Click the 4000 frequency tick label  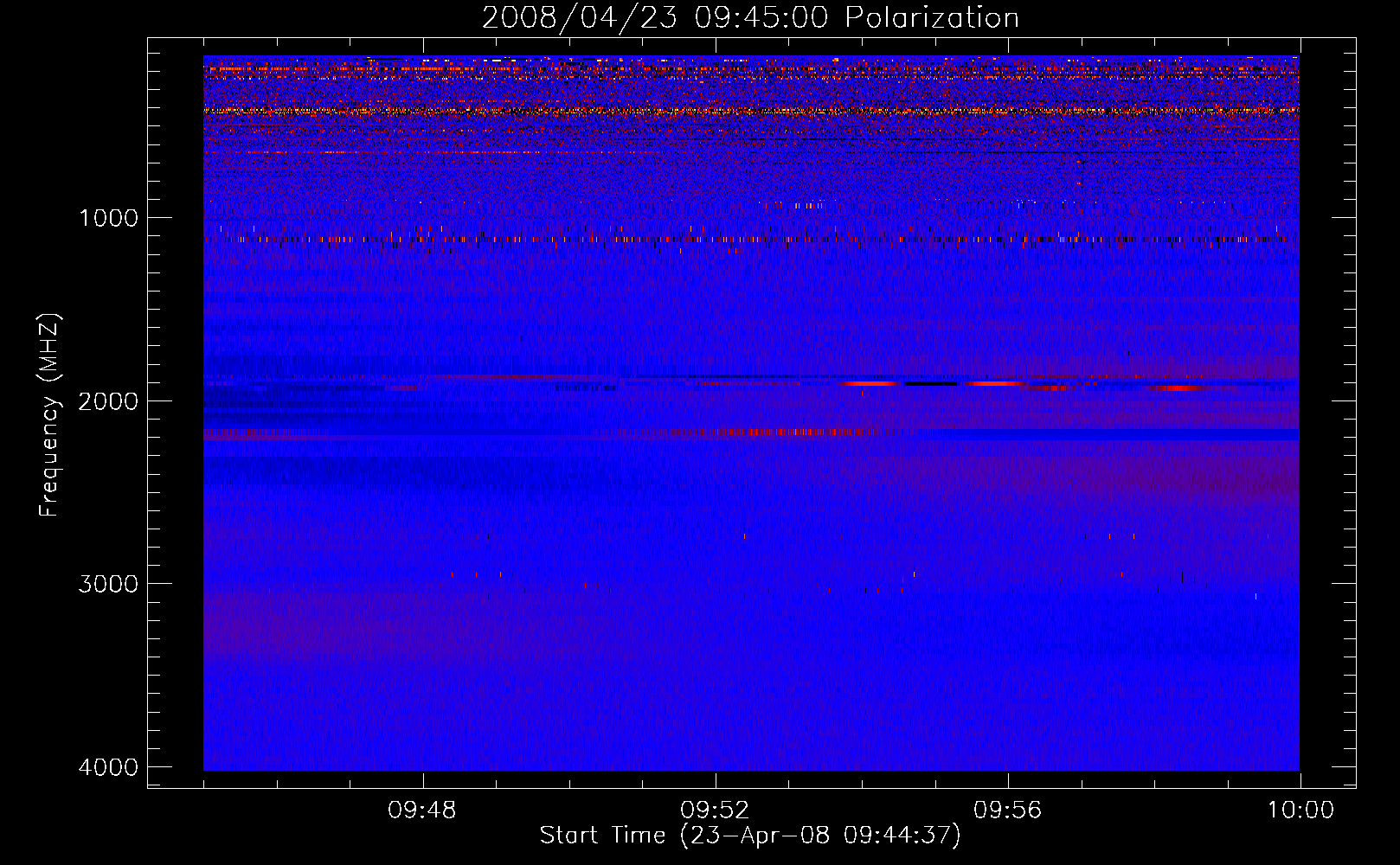tap(108, 767)
